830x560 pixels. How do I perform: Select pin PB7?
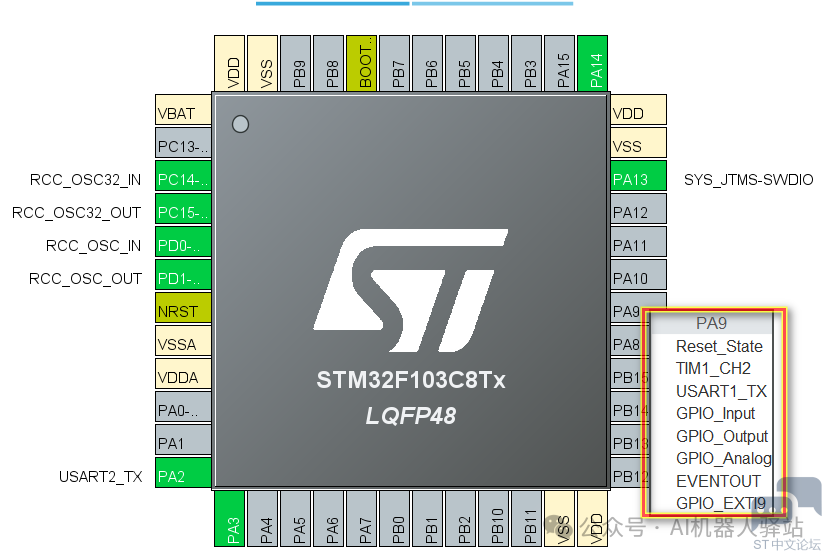tap(394, 64)
